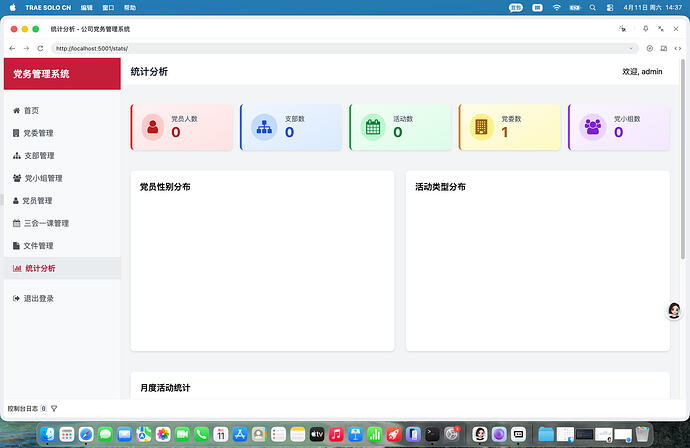Screen dimensions: 690x448
Task: Click the browser back arrow
Action: [x=12, y=48]
